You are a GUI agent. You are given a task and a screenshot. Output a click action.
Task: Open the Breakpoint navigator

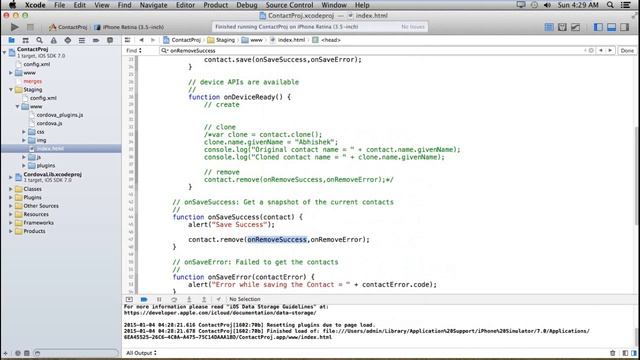[x=96, y=40]
